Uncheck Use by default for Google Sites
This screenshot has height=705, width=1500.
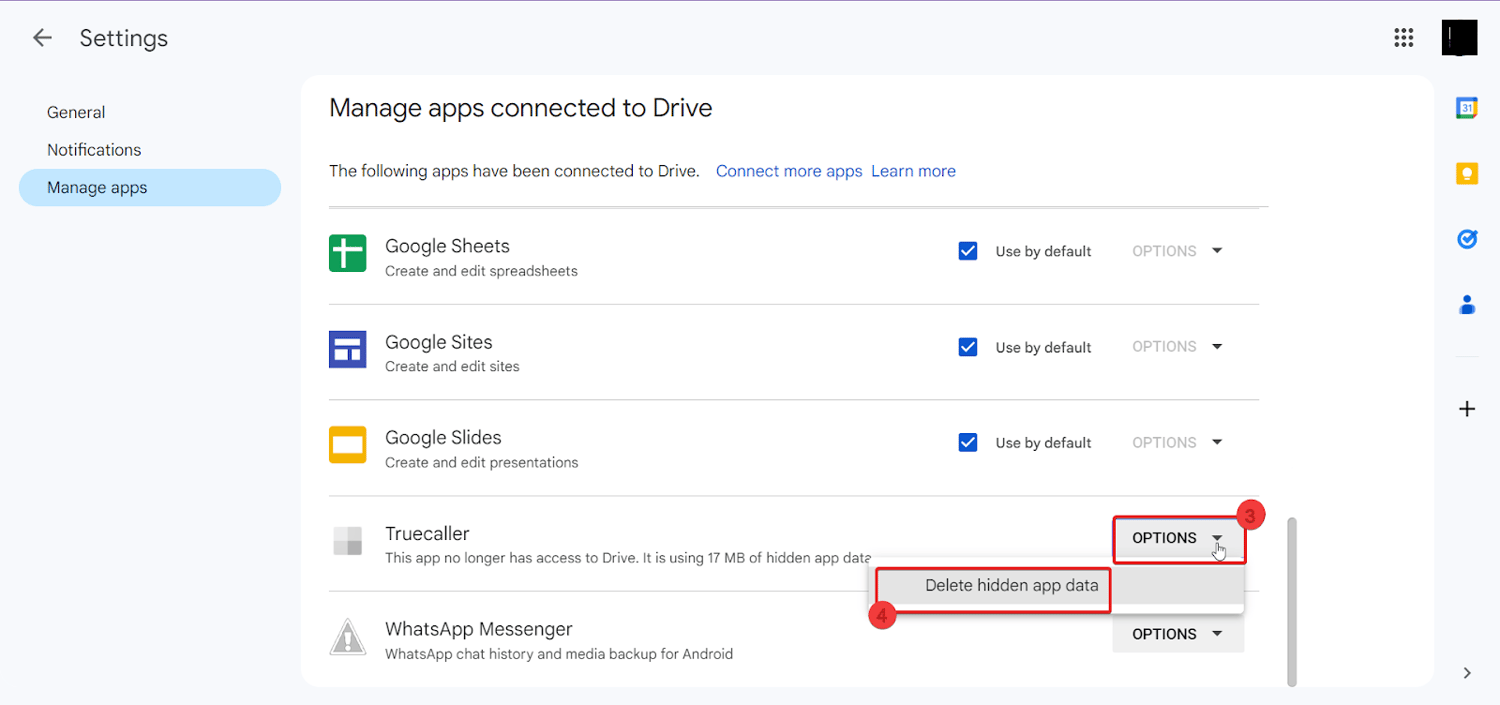[968, 347]
